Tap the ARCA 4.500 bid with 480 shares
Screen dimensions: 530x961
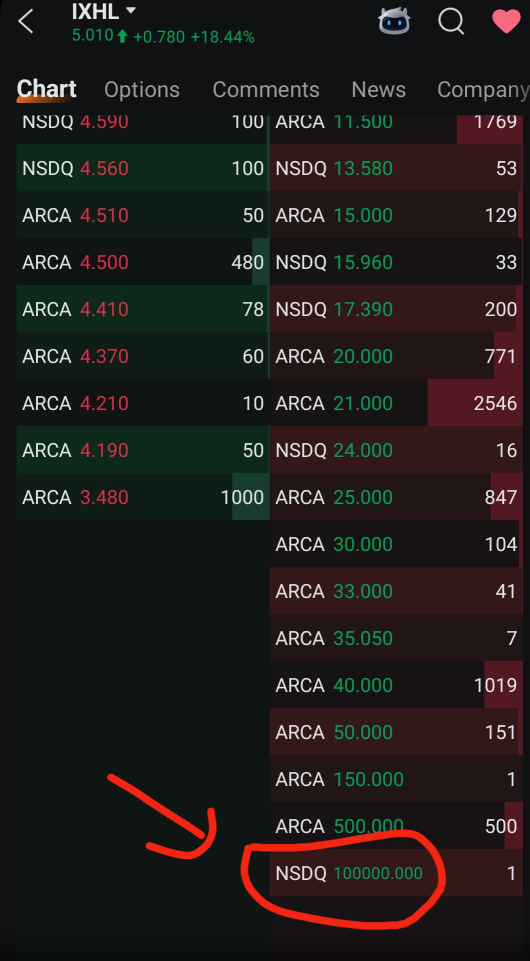tap(143, 262)
